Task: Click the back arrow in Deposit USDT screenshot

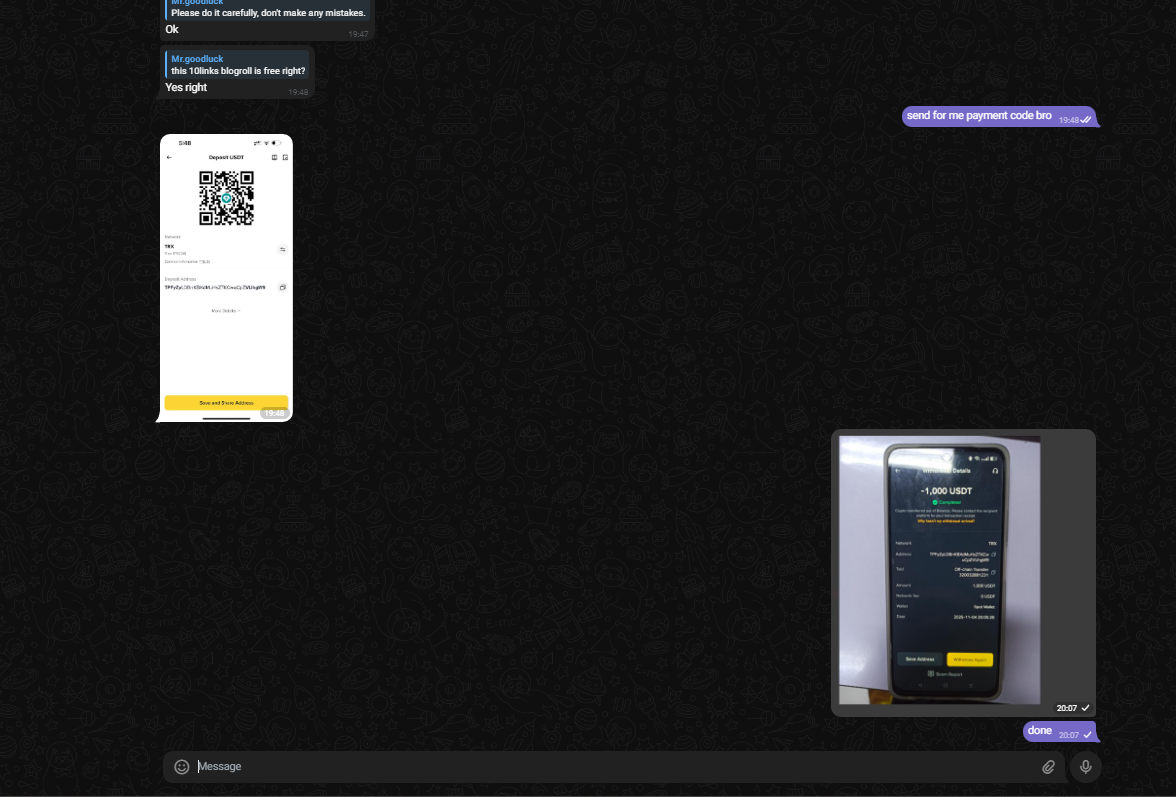Action: click(169, 157)
